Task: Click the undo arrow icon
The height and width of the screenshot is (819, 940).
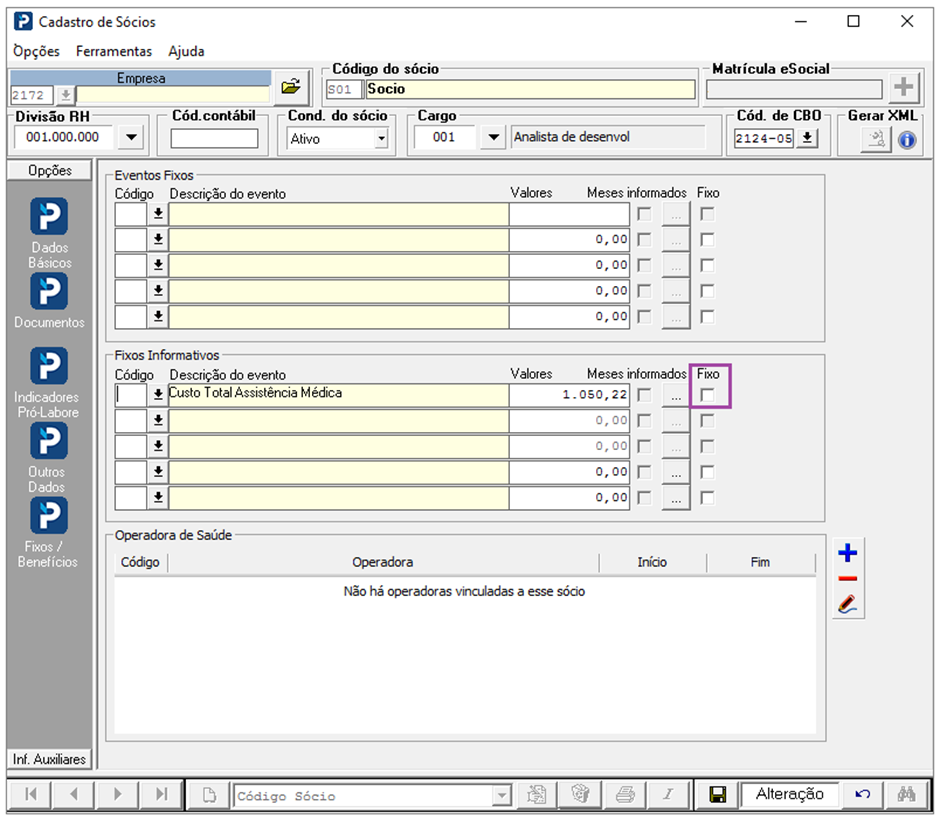Action: click(862, 794)
